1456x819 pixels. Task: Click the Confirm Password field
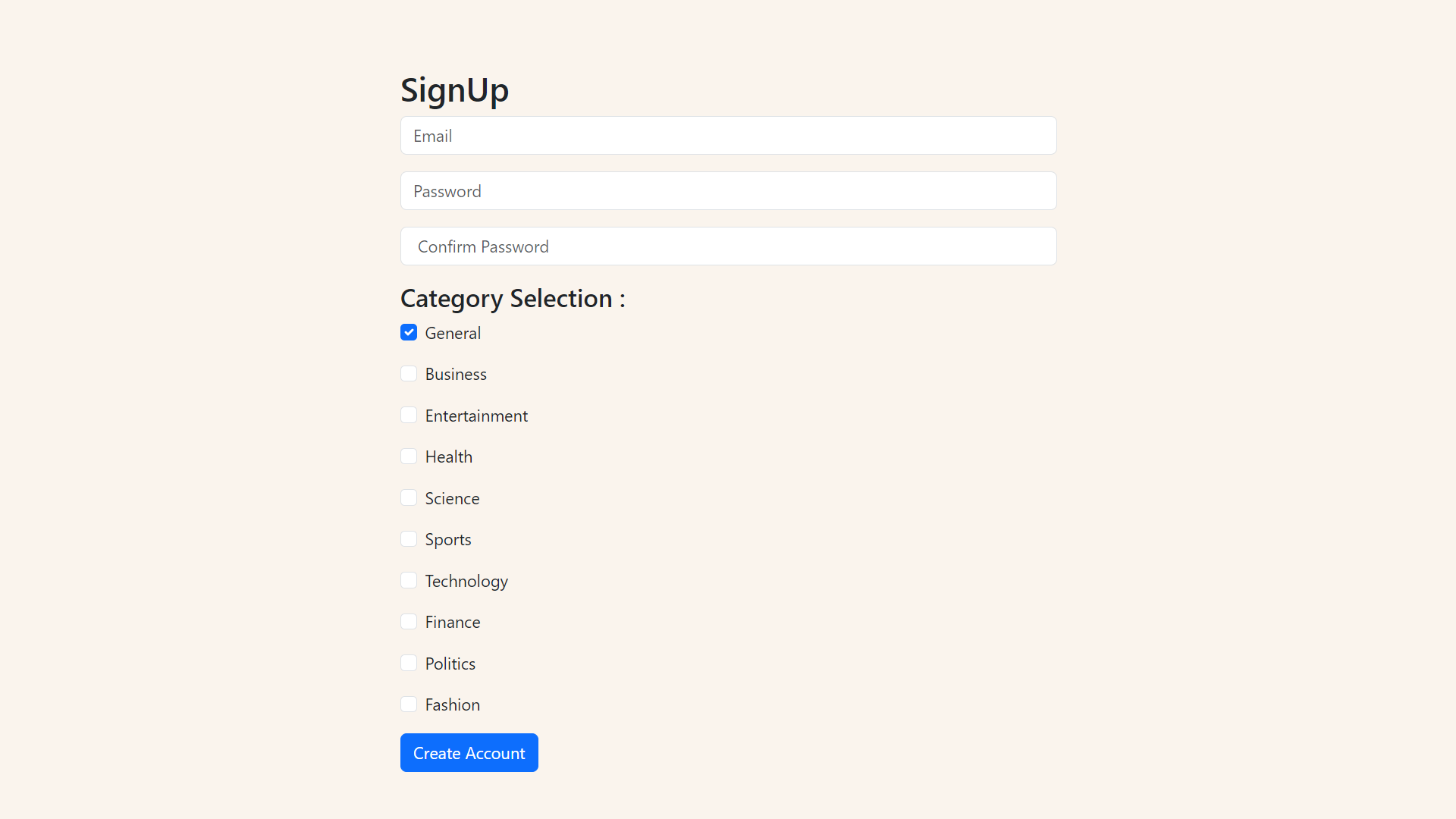pos(728,246)
